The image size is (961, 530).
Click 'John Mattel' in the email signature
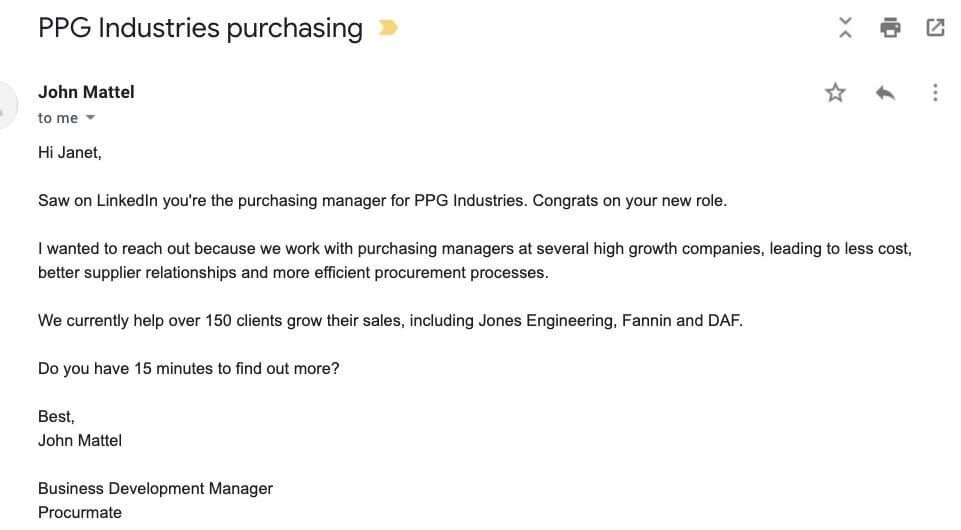tap(80, 441)
